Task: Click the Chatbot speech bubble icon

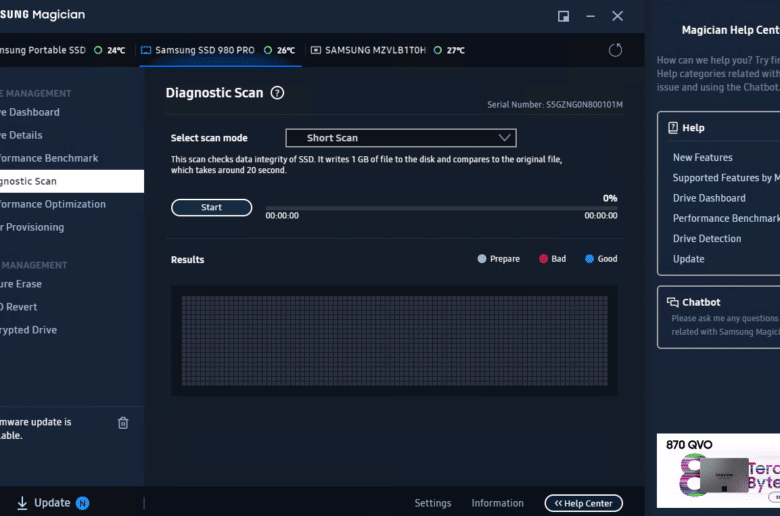Action: [x=673, y=302]
